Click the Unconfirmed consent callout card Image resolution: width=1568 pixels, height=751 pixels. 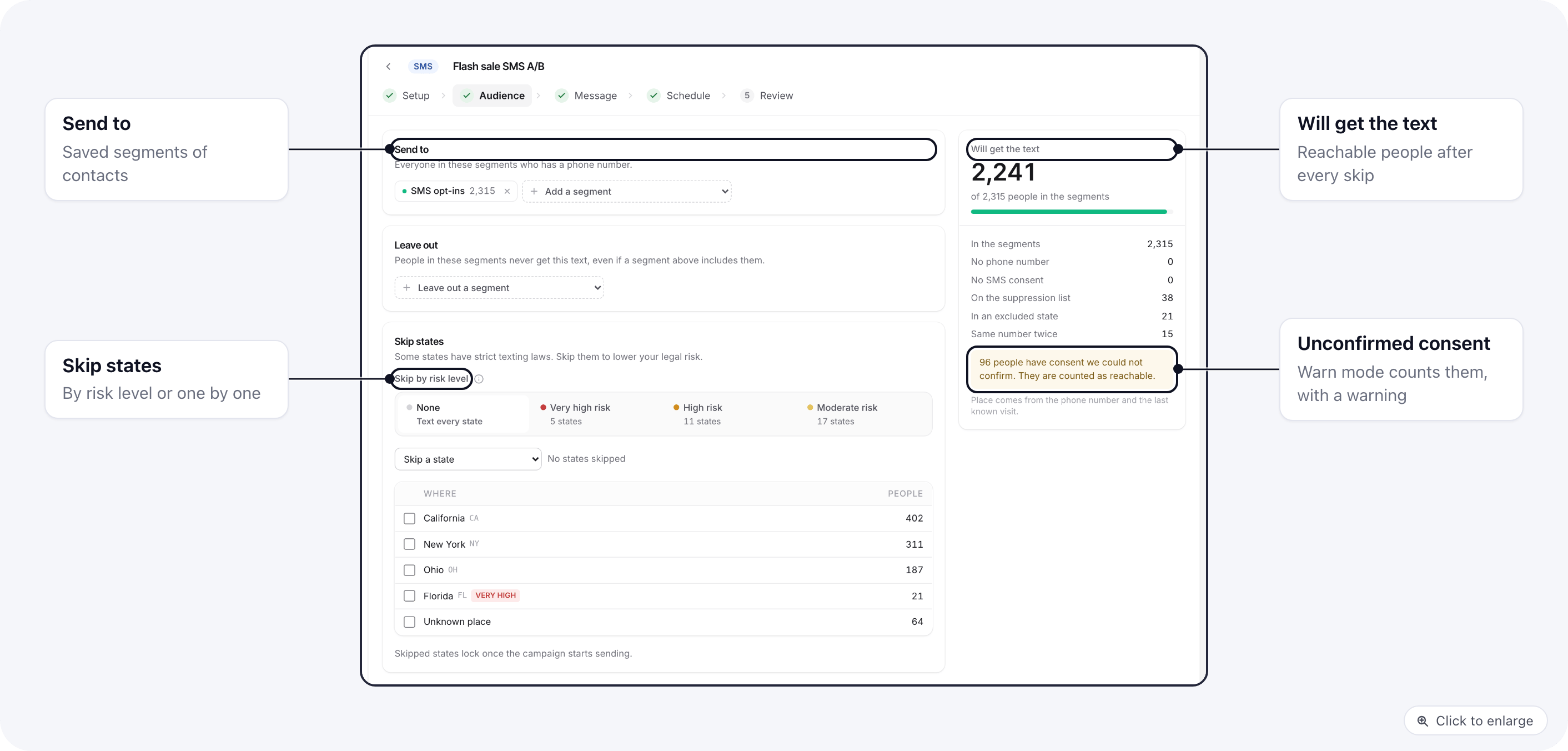click(1401, 369)
